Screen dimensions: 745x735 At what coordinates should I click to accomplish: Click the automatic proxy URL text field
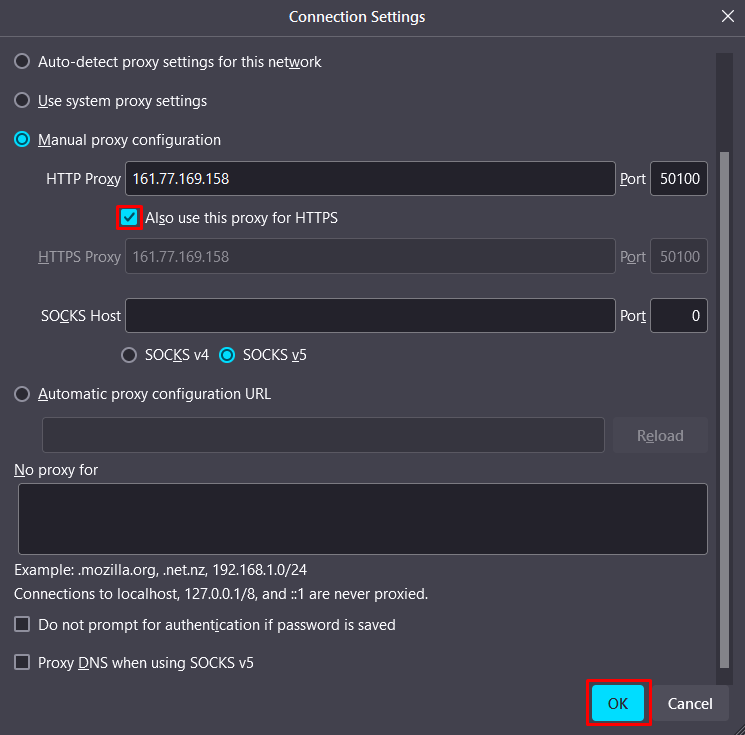point(323,435)
